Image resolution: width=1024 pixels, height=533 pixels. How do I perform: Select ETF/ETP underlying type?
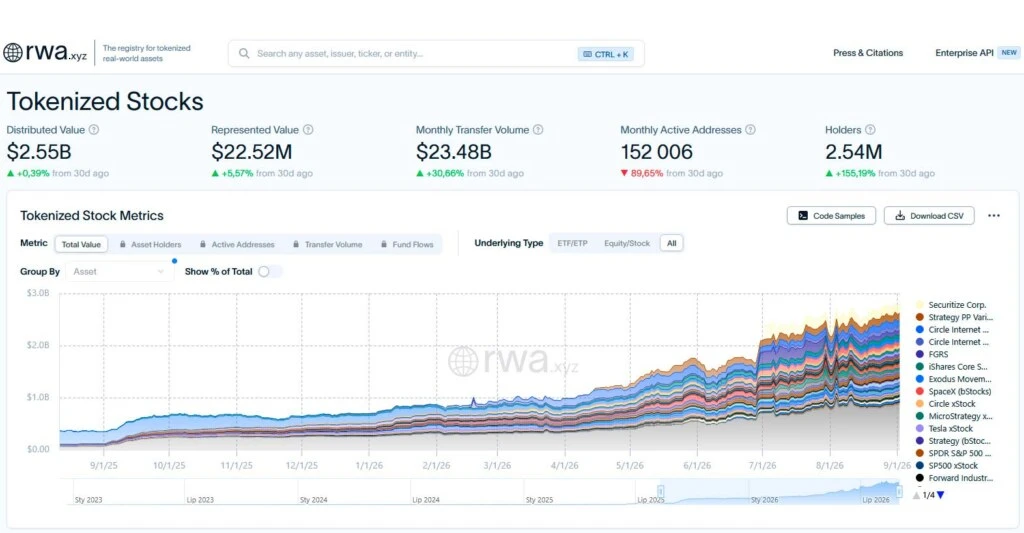click(x=572, y=243)
